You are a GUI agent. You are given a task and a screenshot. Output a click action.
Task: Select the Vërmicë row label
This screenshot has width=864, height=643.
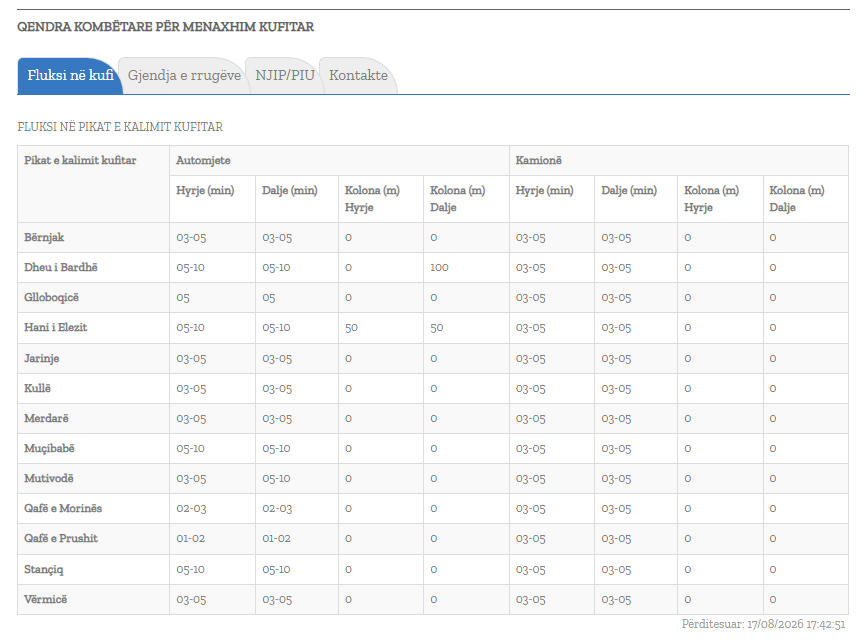click(45, 599)
